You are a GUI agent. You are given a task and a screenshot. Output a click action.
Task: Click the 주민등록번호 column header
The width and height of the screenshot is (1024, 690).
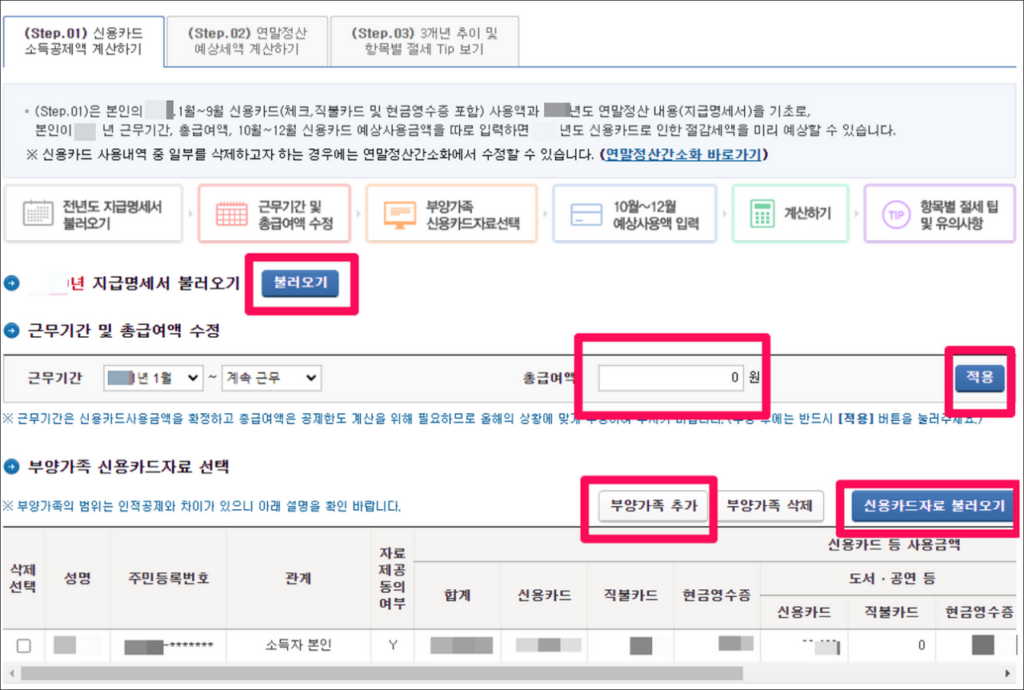click(x=168, y=578)
